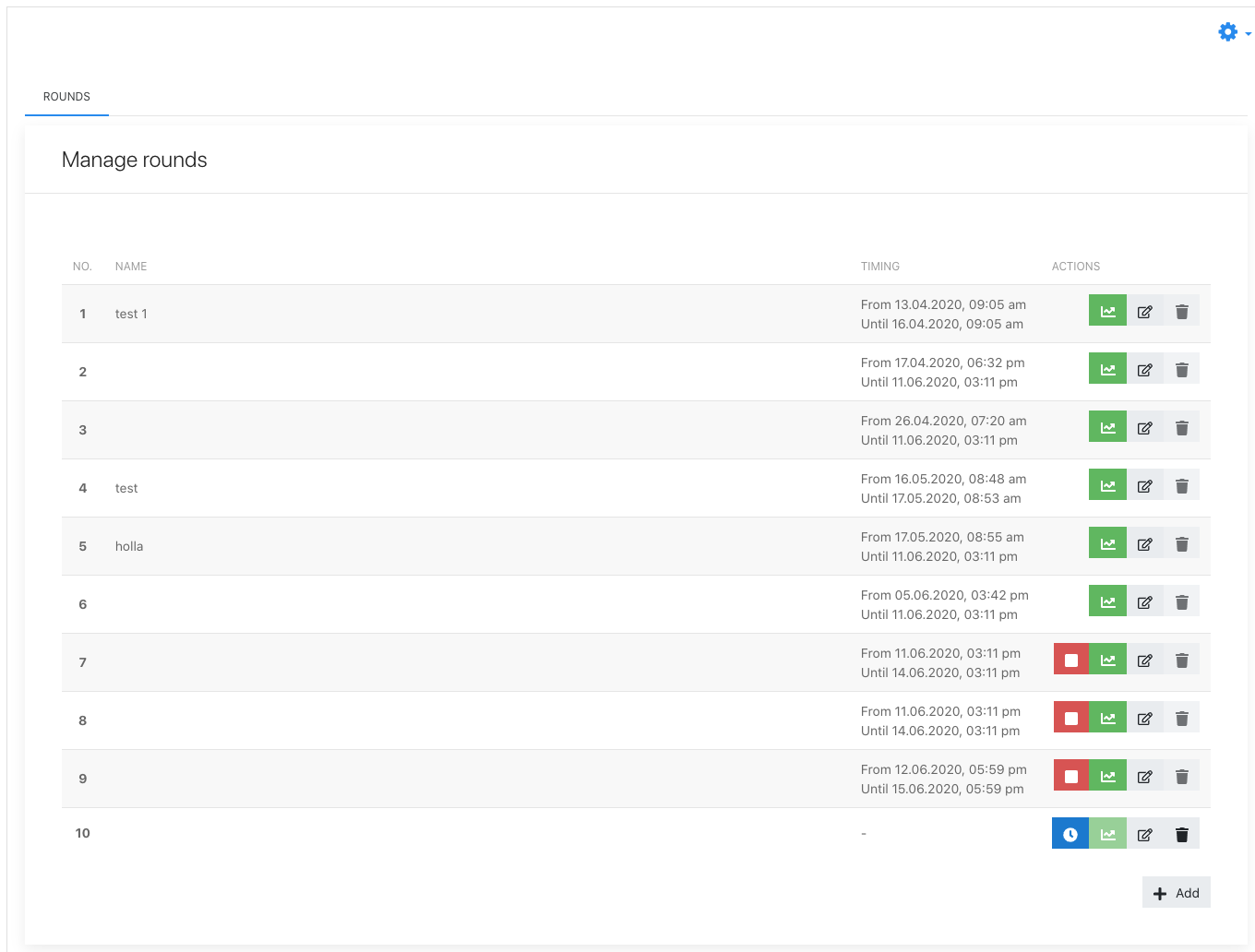View results chart for round 1 test 1
This screenshot has width=1255, height=952.
click(x=1107, y=311)
